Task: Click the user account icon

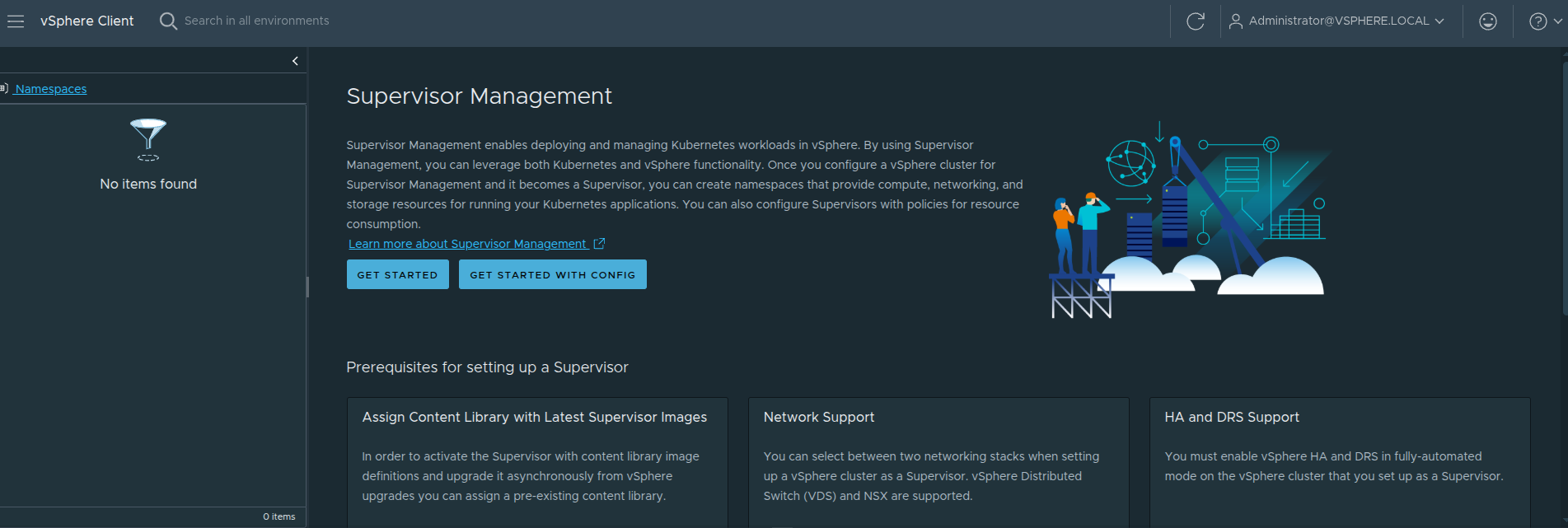Action: (1235, 21)
